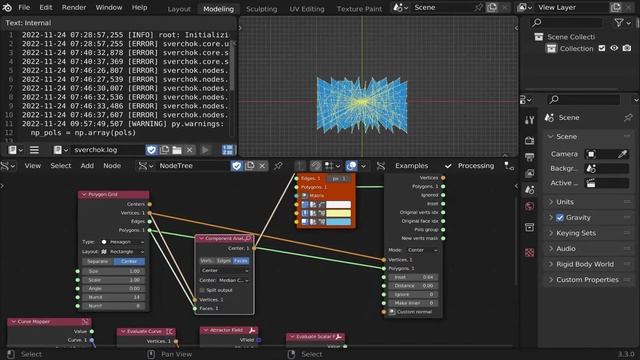This screenshot has height=360, width=640.
Task: Open the outliner filter options
Action: click(x=622, y=23)
